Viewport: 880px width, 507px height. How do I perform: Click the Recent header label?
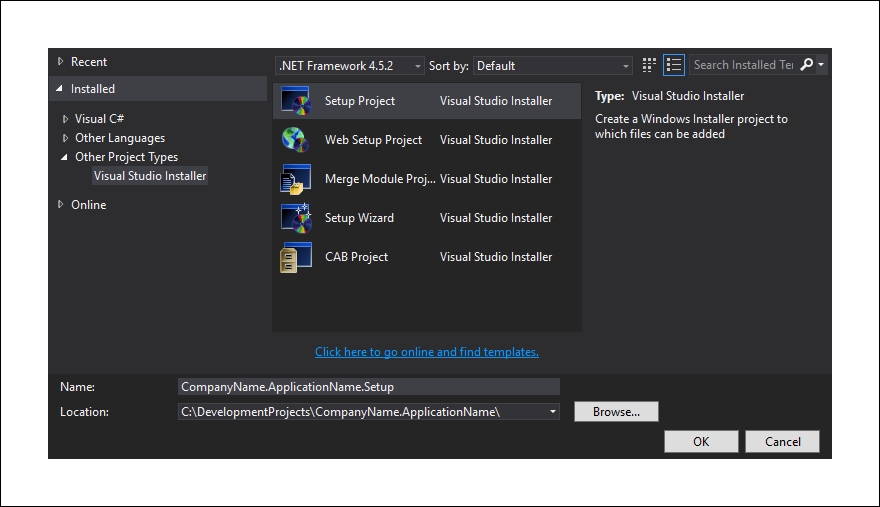(x=89, y=62)
